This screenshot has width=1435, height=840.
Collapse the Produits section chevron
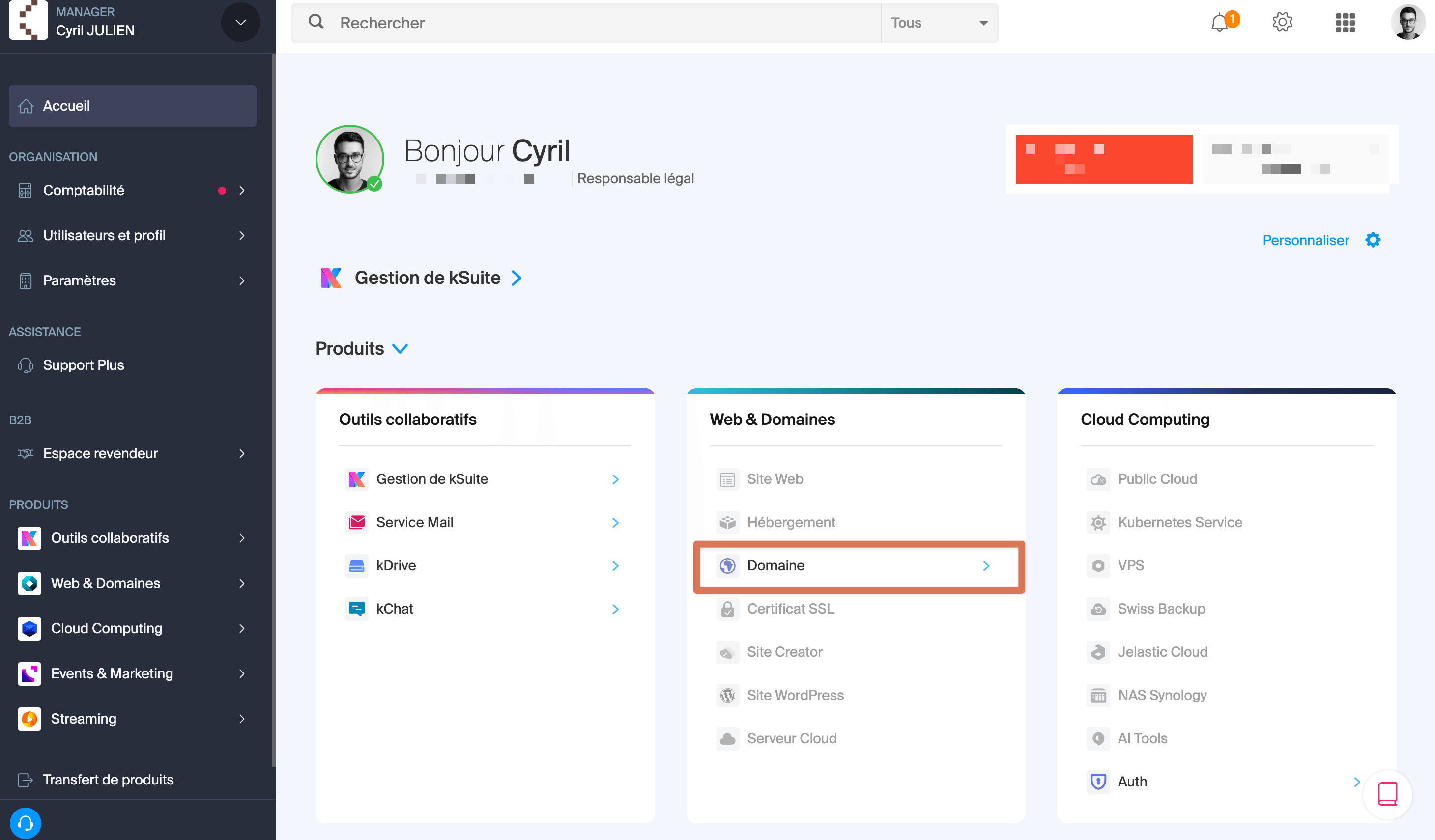(401, 348)
